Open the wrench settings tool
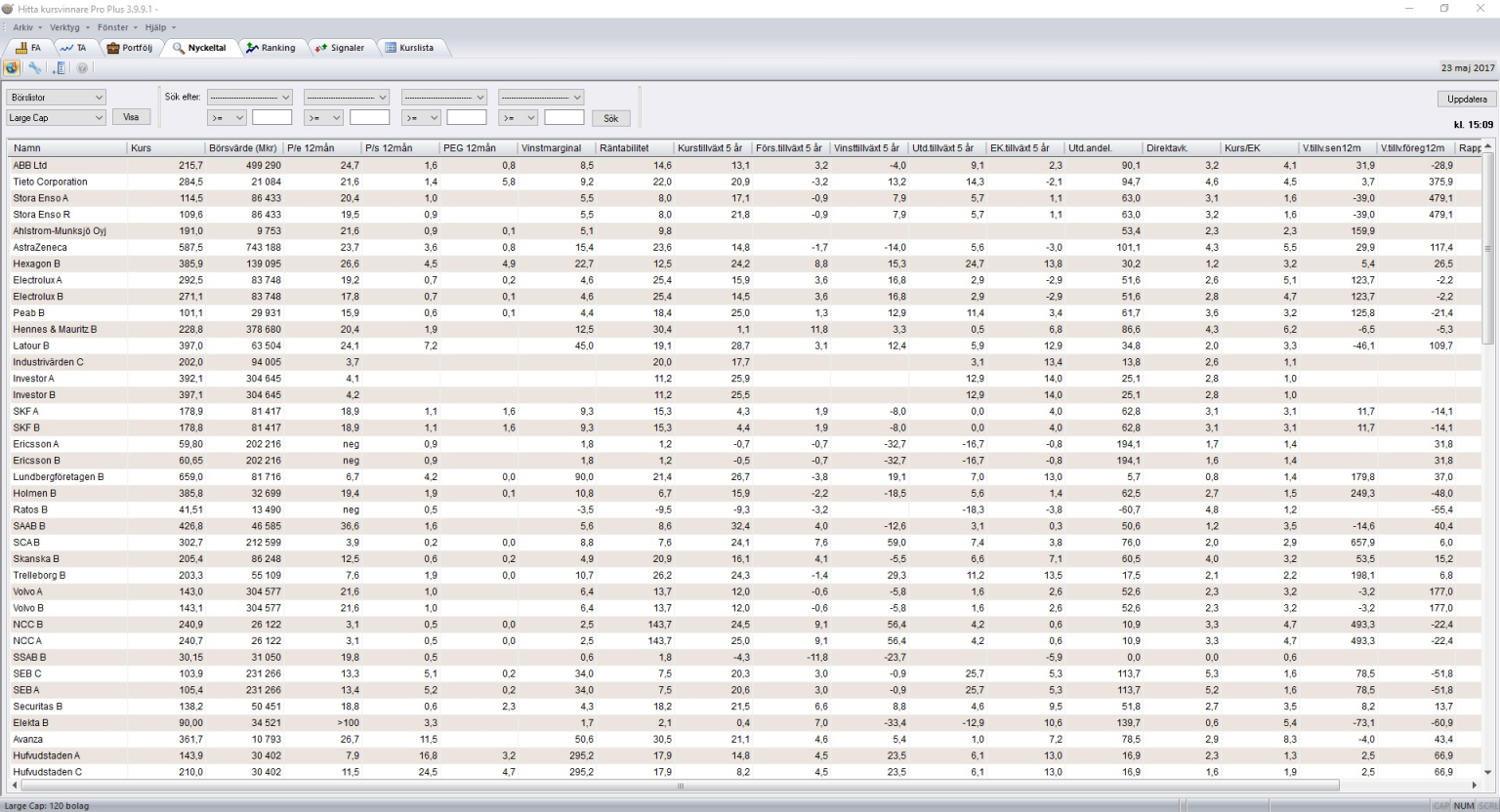The image size is (1500, 812). [x=35, y=68]
